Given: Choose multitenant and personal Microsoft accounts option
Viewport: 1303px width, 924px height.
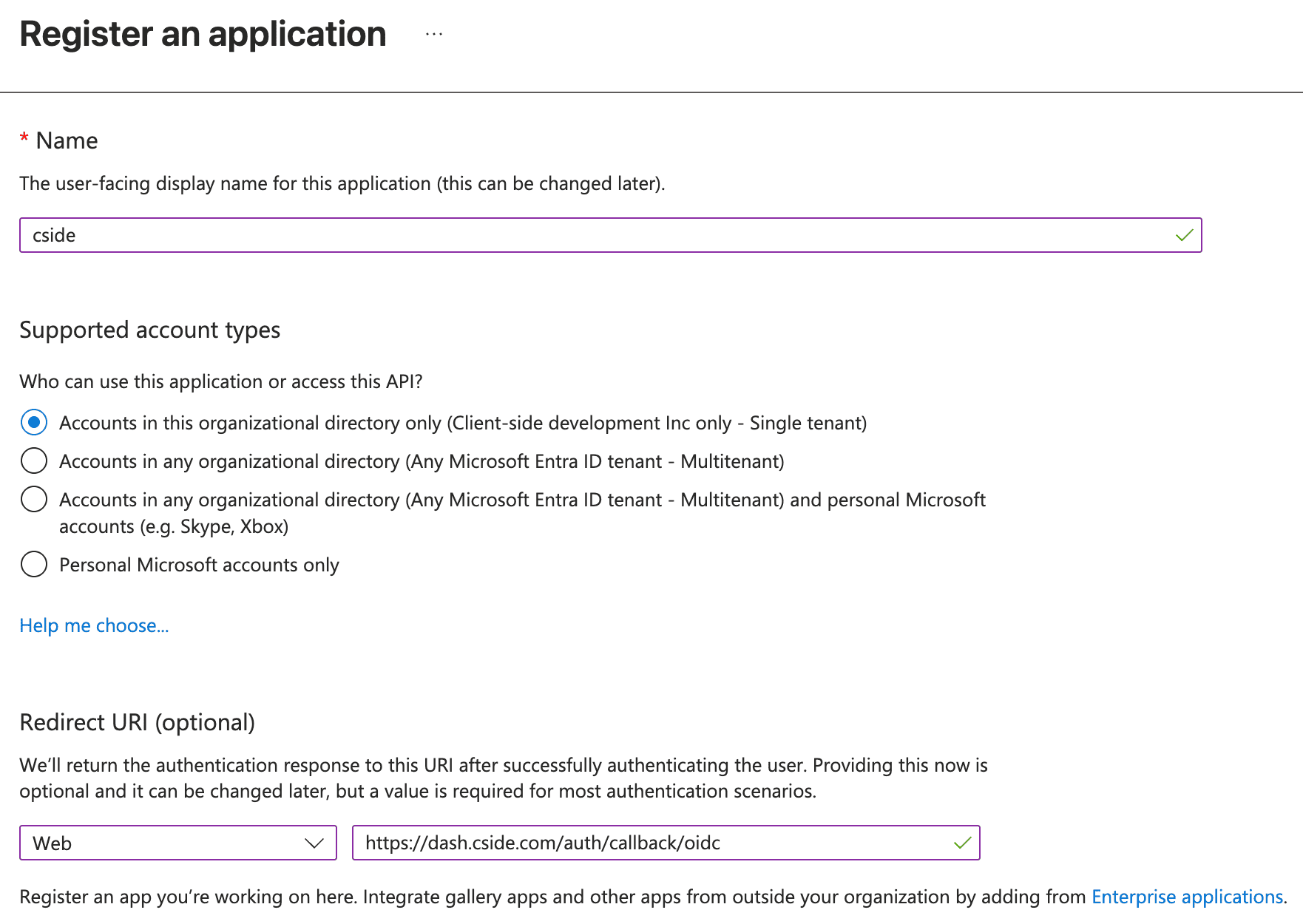Looking at the screenshot, I should click(x=33, y=499).
